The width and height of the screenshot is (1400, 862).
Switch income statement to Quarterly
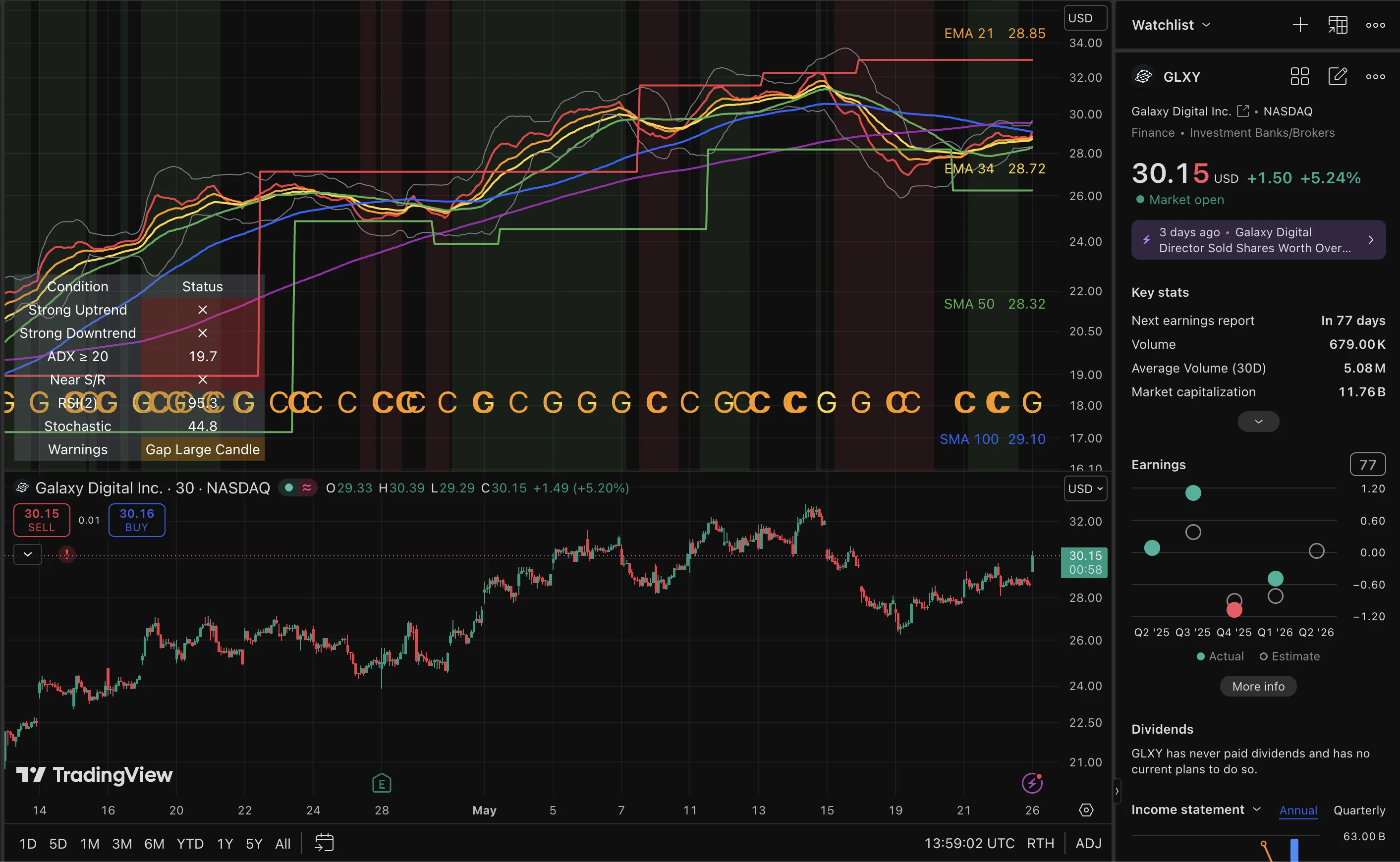point(1359,810)
